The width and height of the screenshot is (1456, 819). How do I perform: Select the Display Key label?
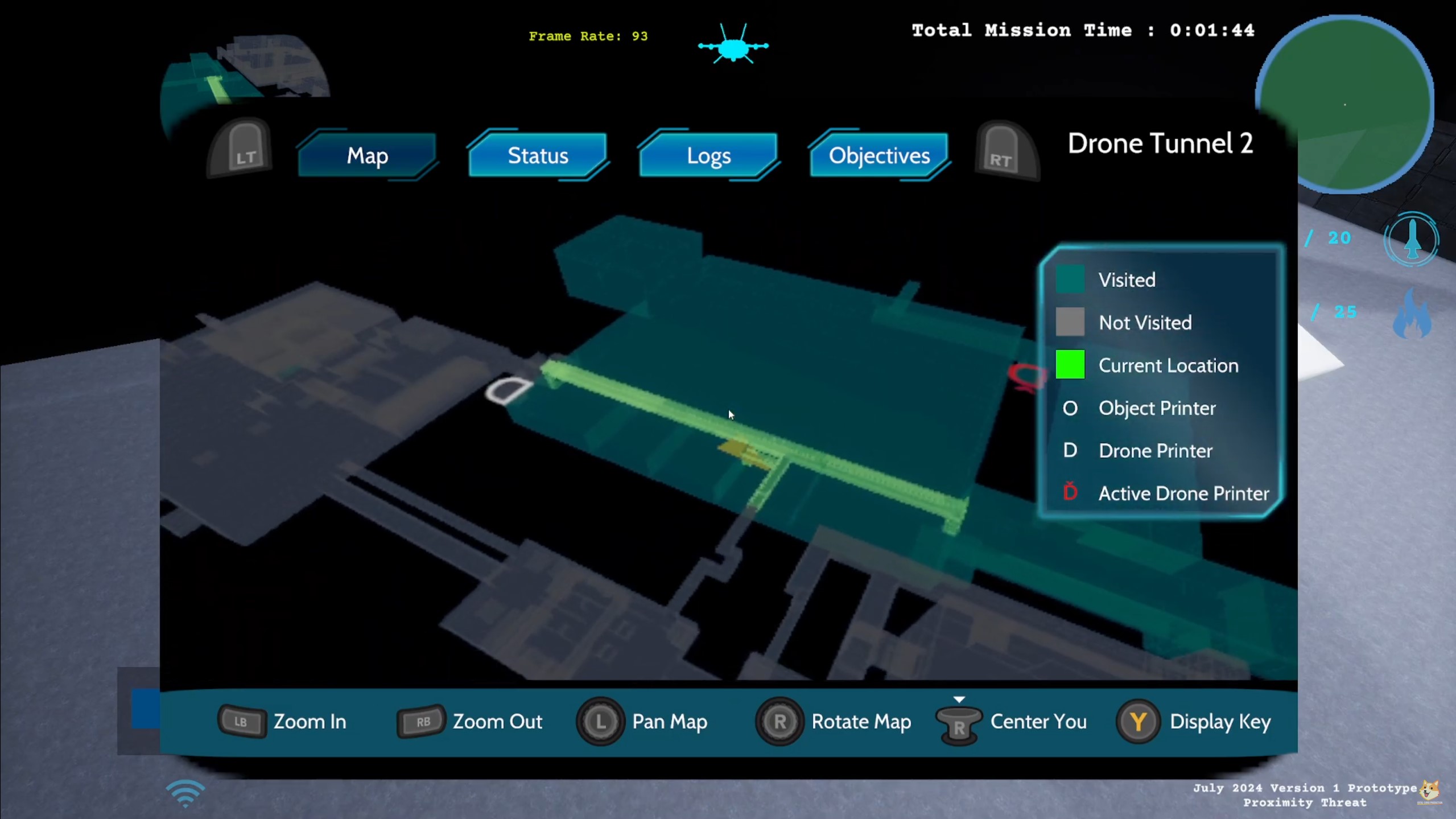[1220, 721]
